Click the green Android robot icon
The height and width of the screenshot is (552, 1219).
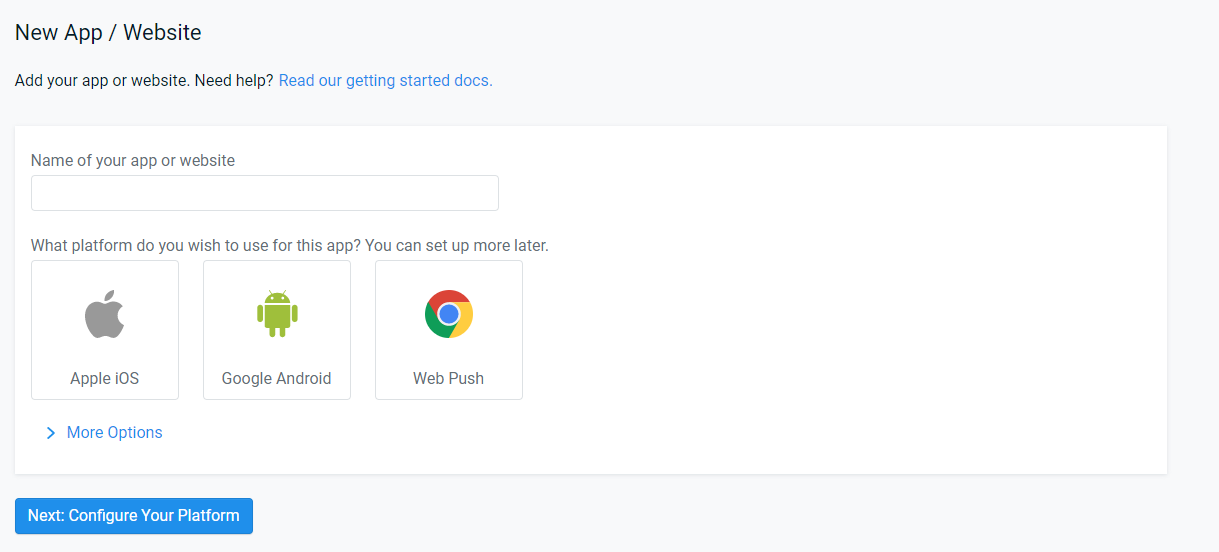coord(277,313)
